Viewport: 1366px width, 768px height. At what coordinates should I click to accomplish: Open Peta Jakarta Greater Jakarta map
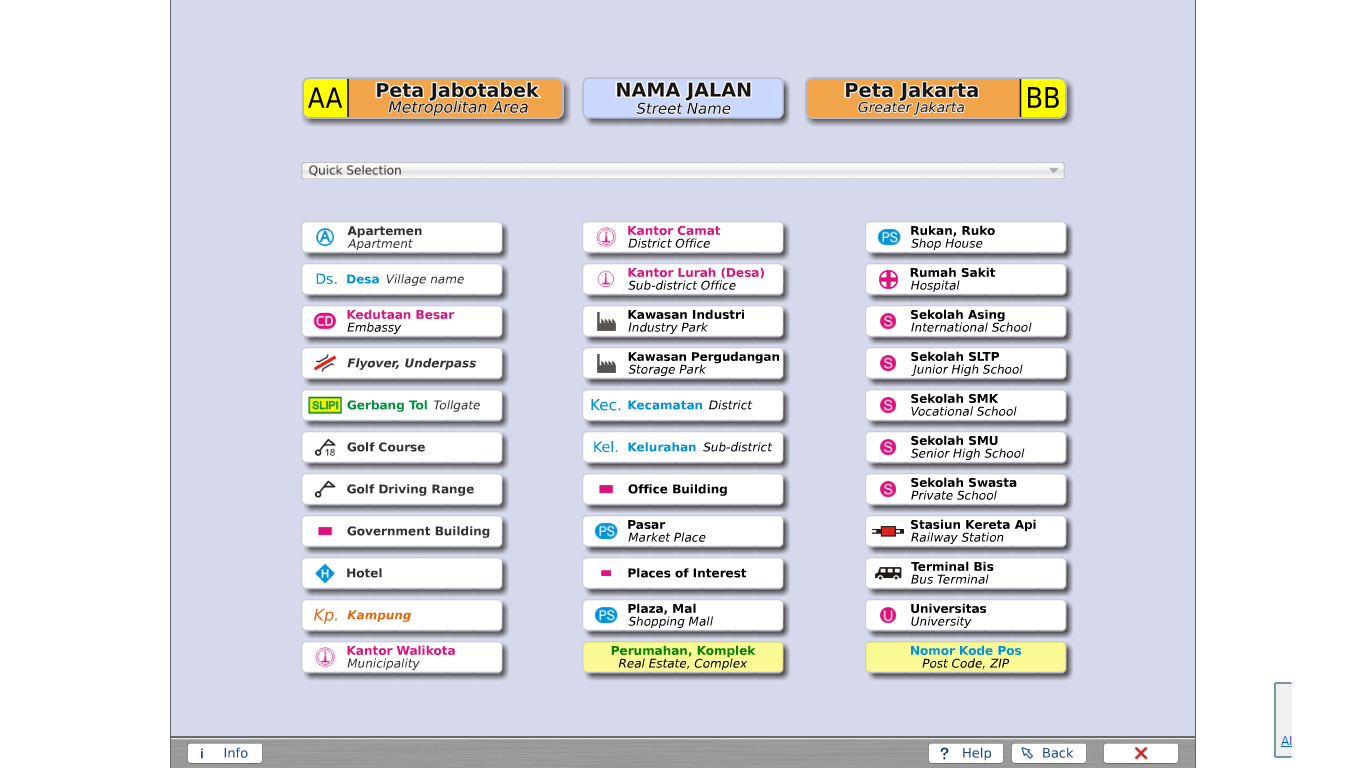936,99
